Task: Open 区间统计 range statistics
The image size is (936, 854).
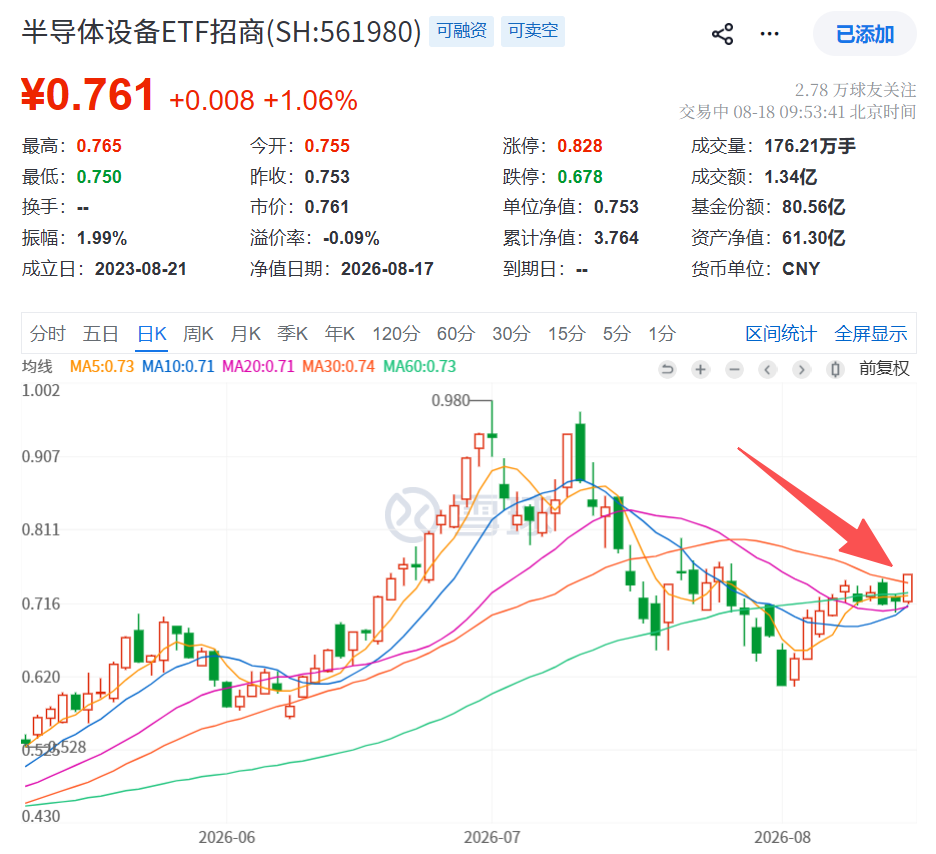Action: tap(781, 334)
